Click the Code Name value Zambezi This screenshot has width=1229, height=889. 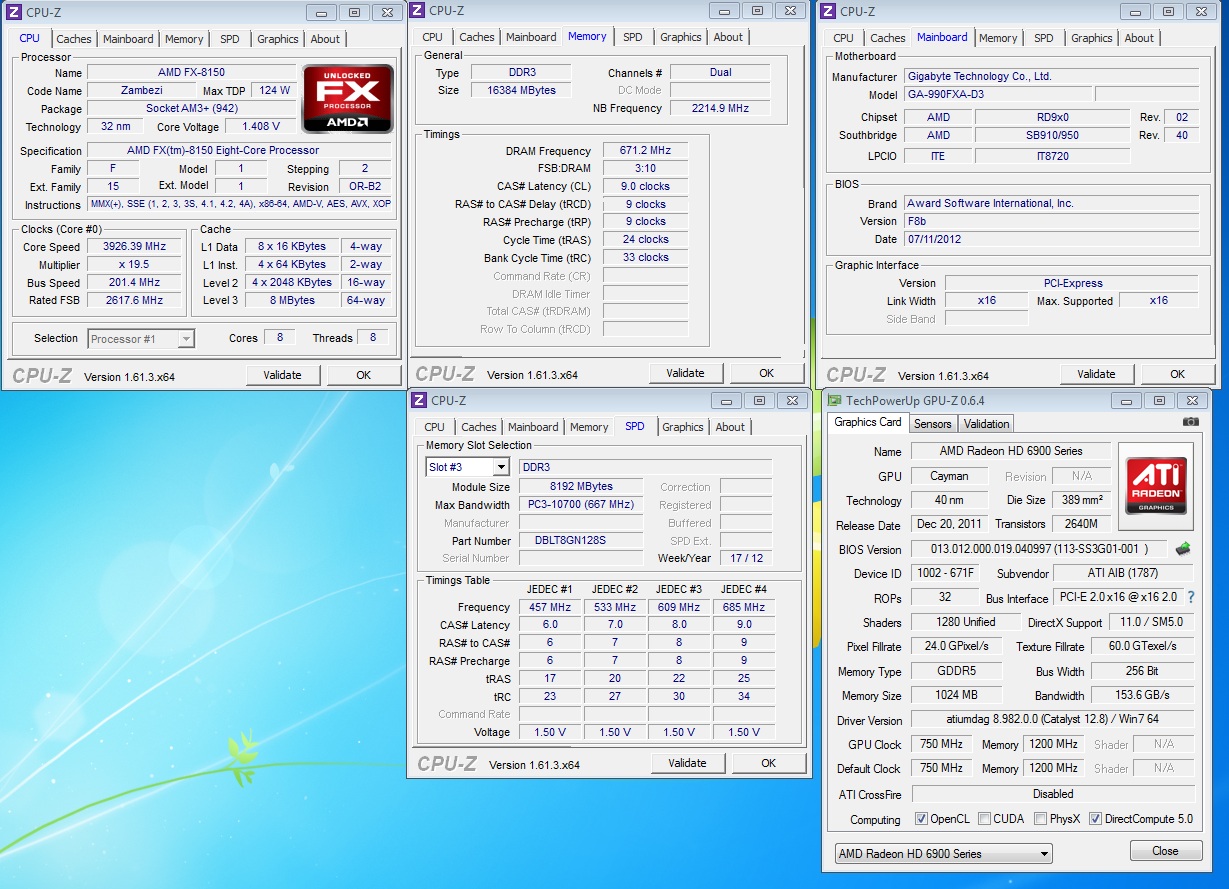point(141,90)
